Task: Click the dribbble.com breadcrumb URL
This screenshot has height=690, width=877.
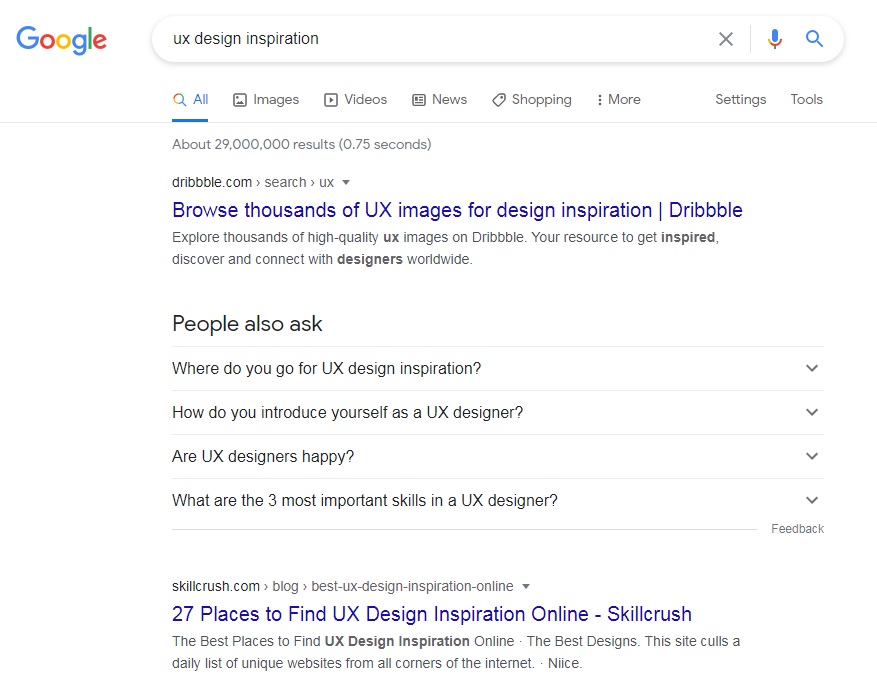Action: click(253, 182)
